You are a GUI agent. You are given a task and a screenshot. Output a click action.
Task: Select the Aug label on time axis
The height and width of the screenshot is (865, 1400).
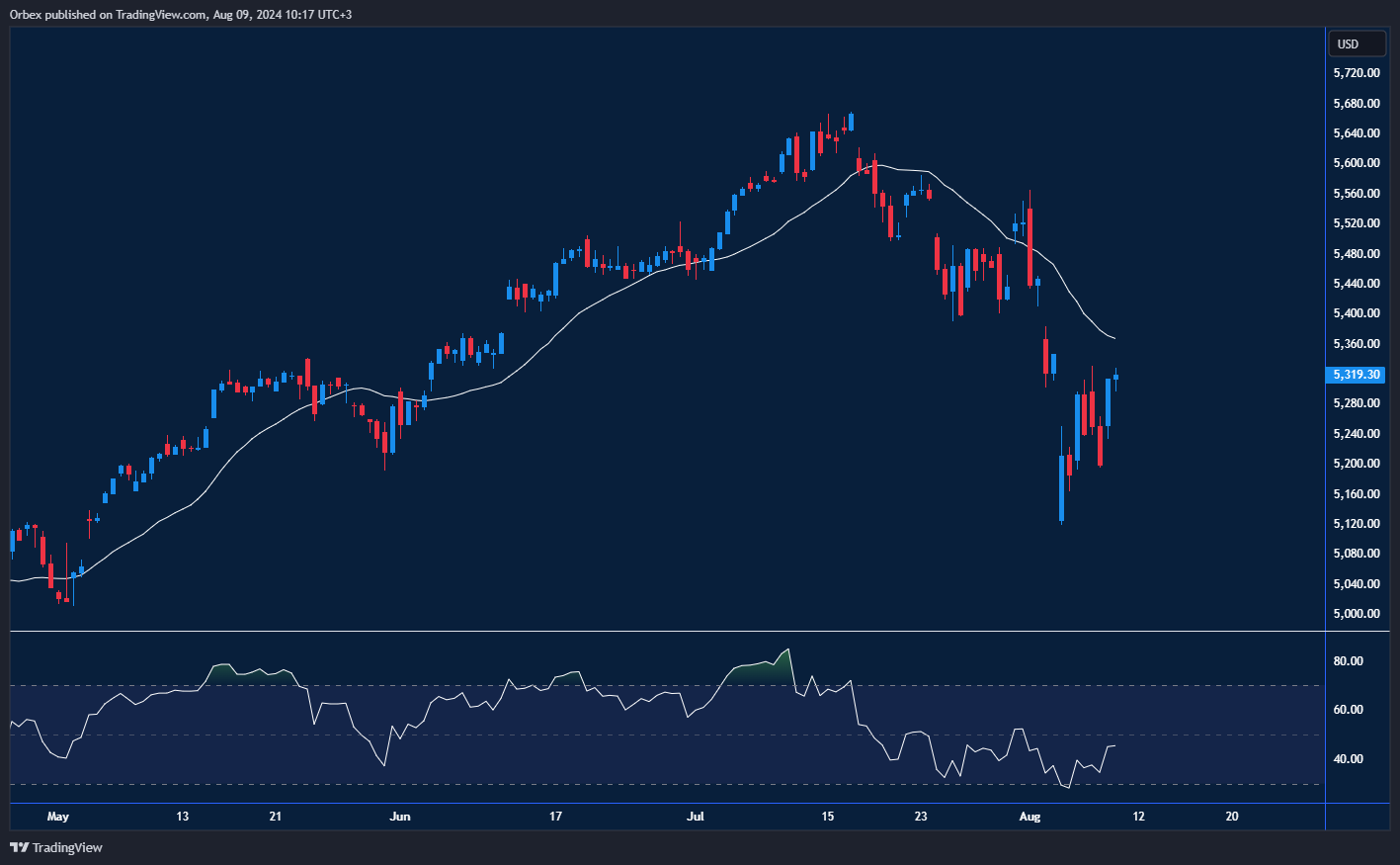pyautogui.click(x=1029, y=817)
